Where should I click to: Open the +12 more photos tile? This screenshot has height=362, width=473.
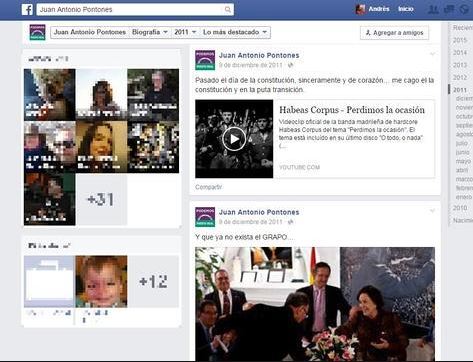point(153,282)
